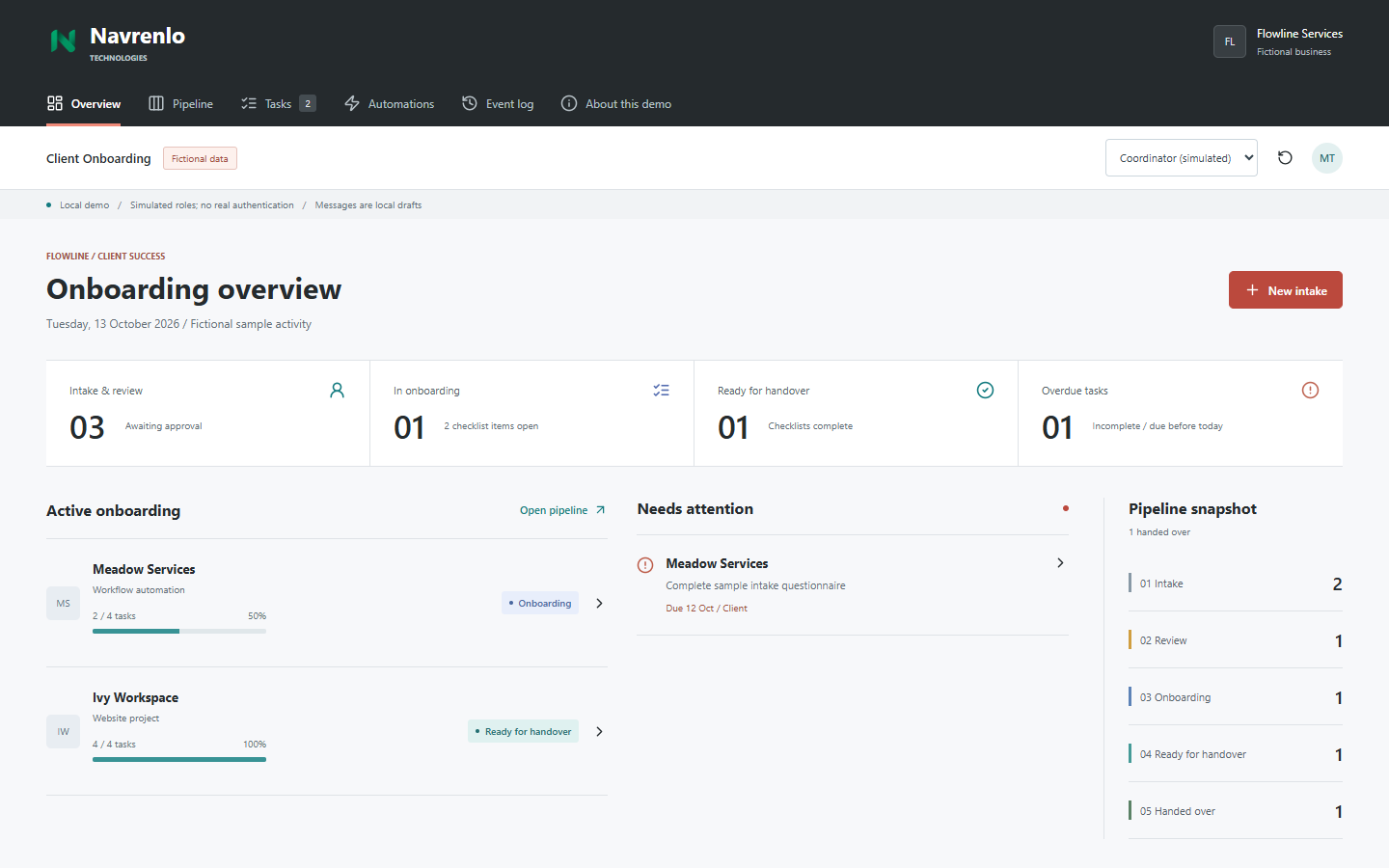1389x868 pixels.
Task: Open the Overview tab
Action: point(84,104)
